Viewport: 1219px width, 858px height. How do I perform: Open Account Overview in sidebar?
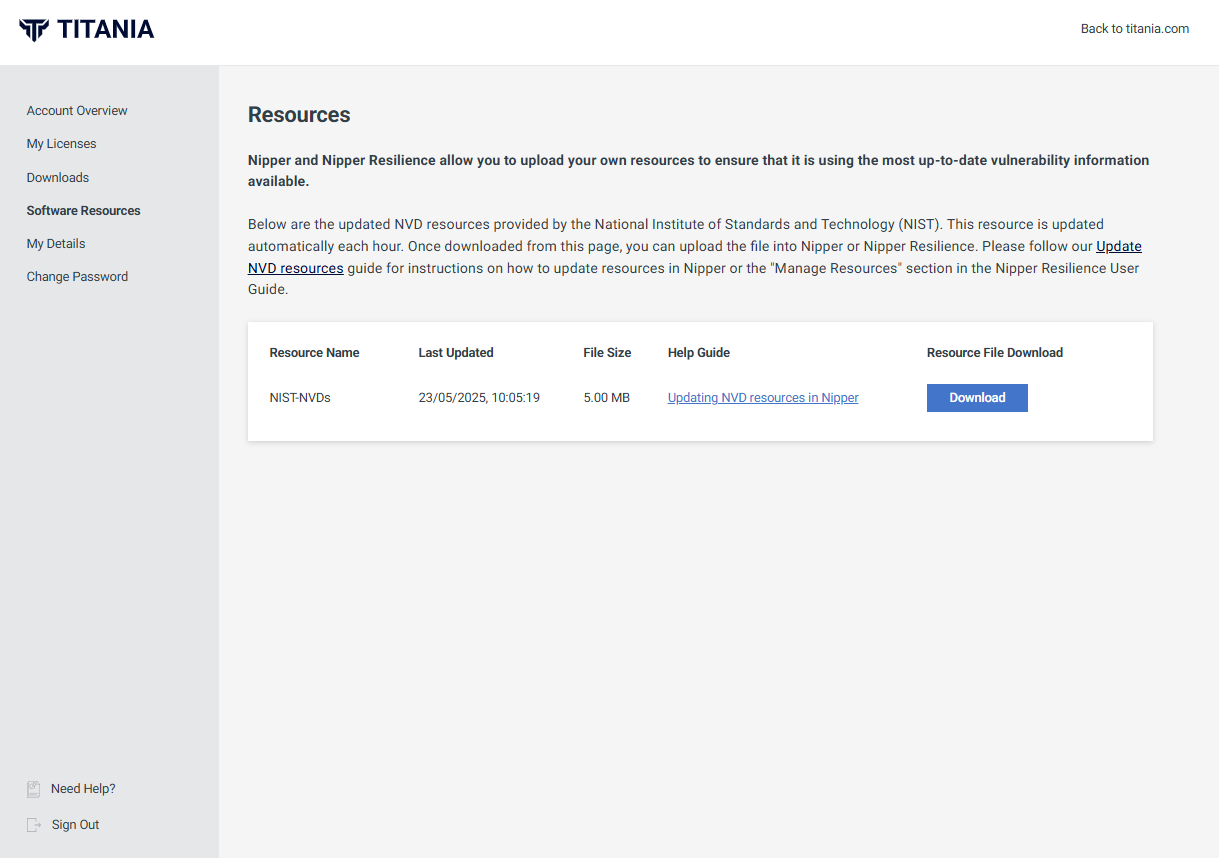click(x=77, y=111)
